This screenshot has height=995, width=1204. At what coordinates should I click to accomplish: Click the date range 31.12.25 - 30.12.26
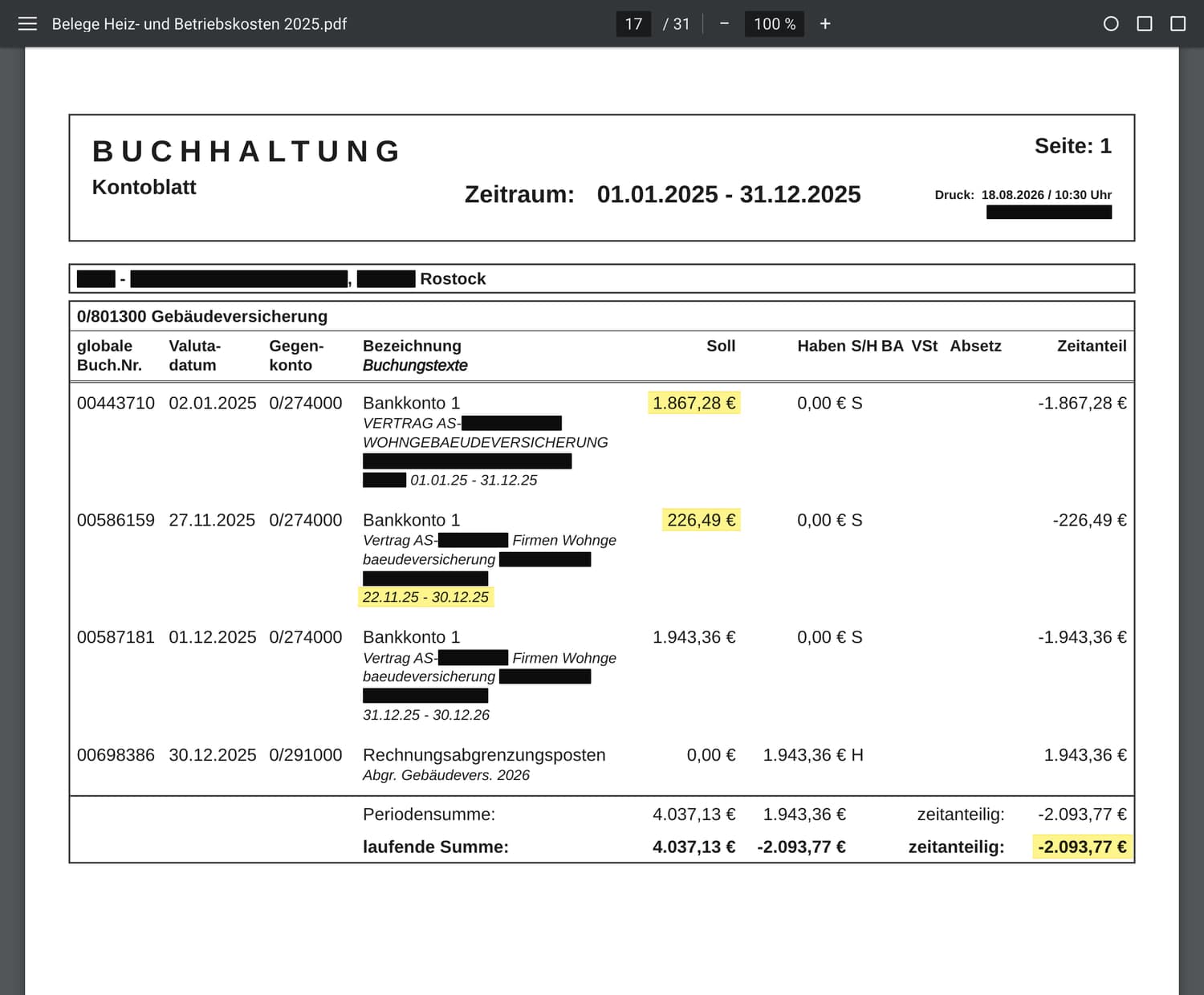426,715
